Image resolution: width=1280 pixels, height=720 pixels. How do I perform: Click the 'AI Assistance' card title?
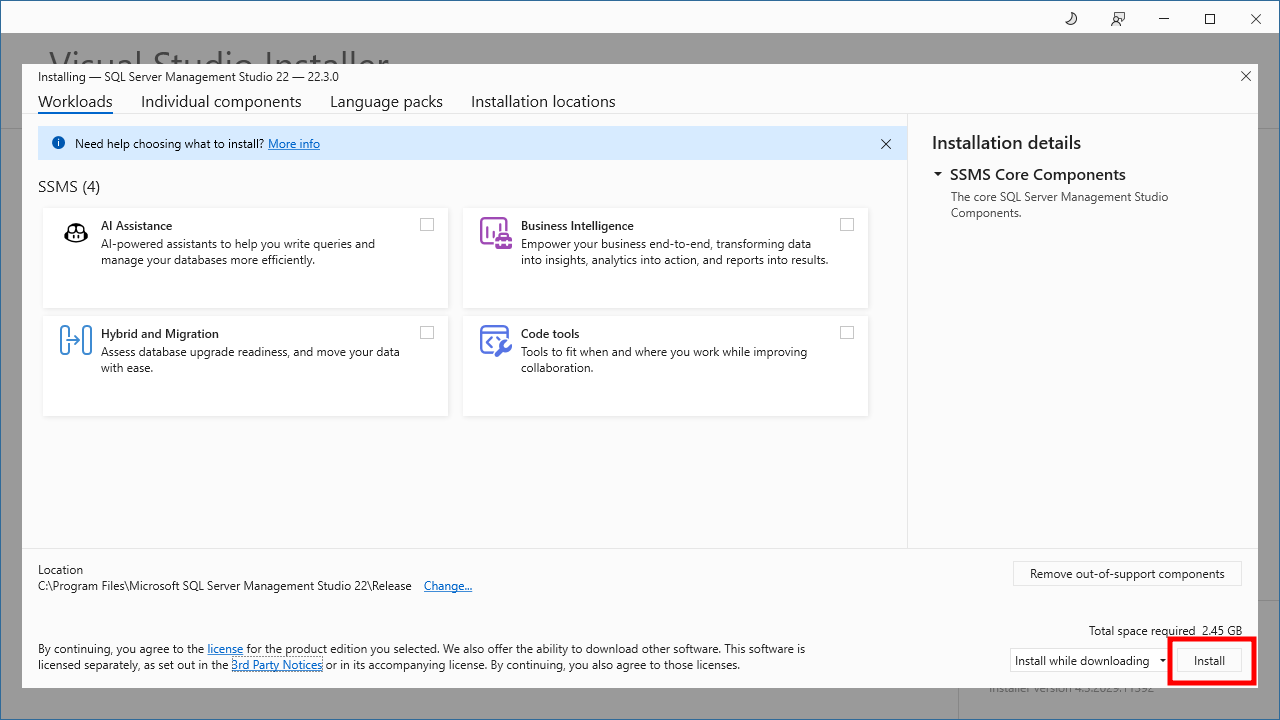pyautogui.click(x=136, y=226)
